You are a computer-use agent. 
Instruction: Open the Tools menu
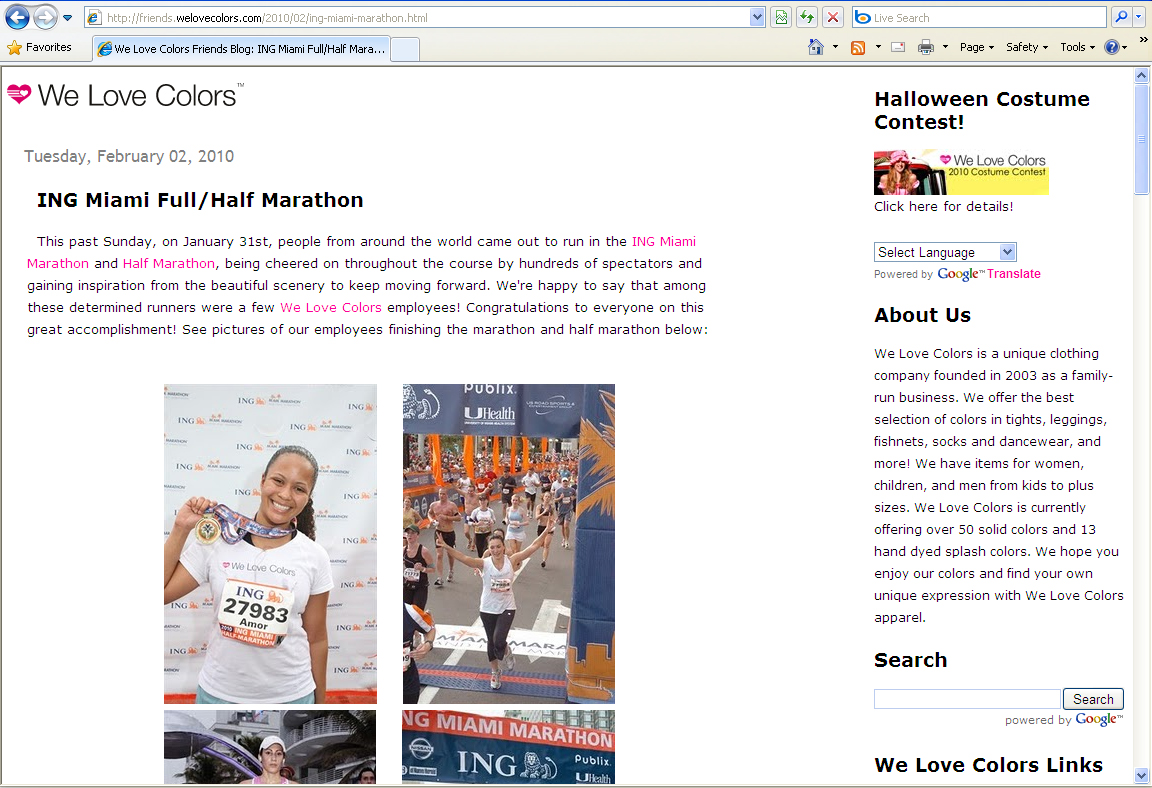click(1077, 47)
